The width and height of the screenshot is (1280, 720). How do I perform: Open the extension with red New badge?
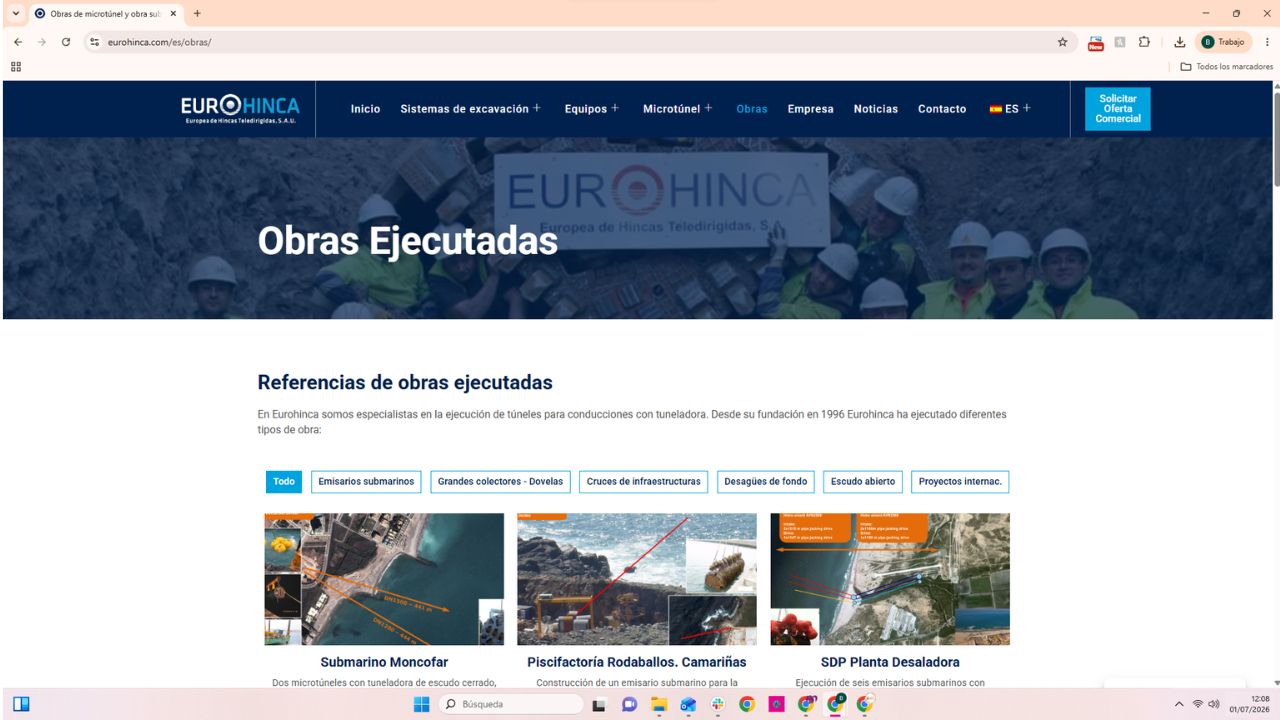(1096, 42)
